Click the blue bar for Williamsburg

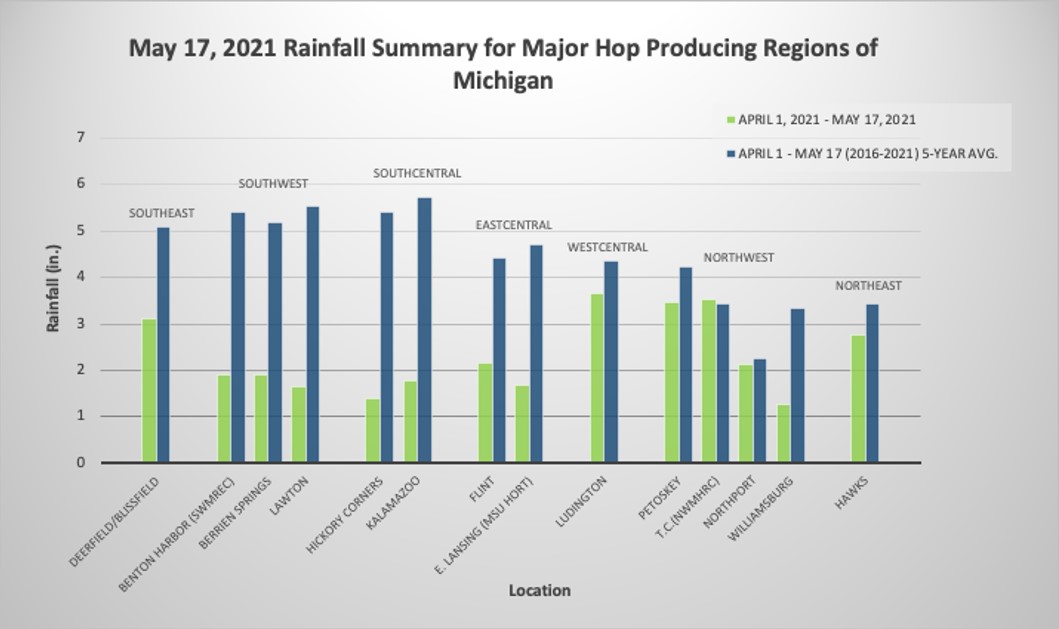click(798, 386)
